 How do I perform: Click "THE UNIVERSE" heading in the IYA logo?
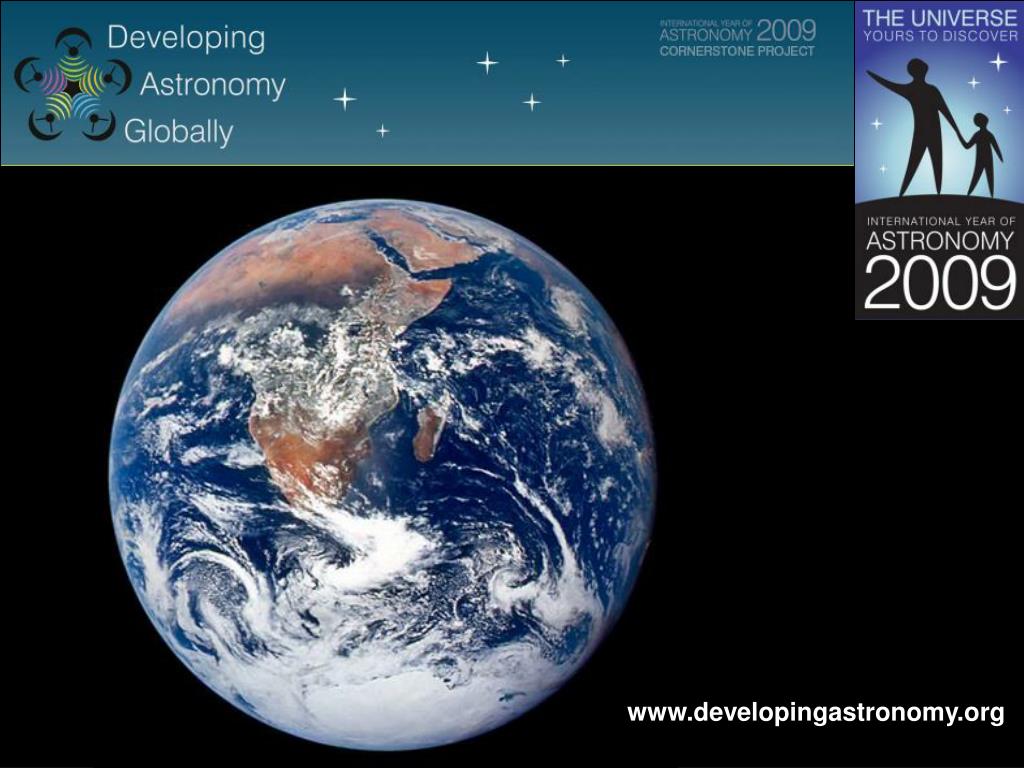(x=940, y=17)
